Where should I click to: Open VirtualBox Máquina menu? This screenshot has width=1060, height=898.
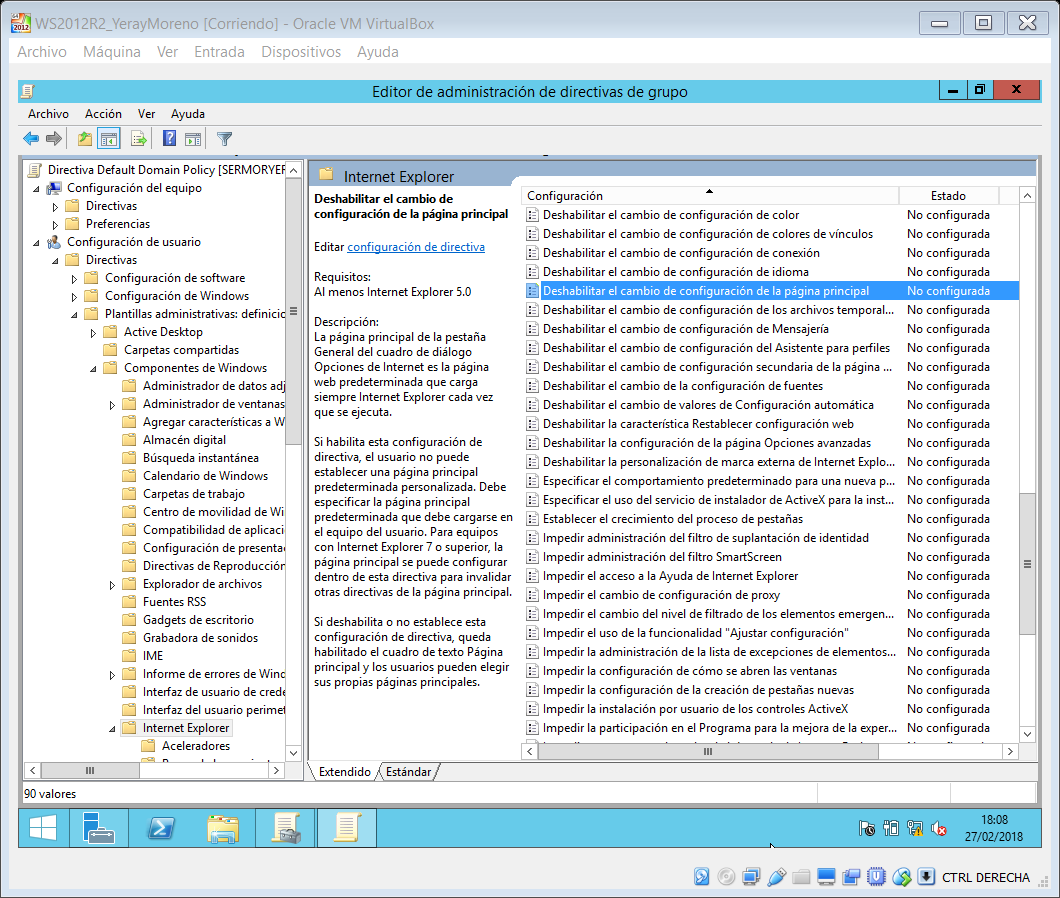click(112, 52)
